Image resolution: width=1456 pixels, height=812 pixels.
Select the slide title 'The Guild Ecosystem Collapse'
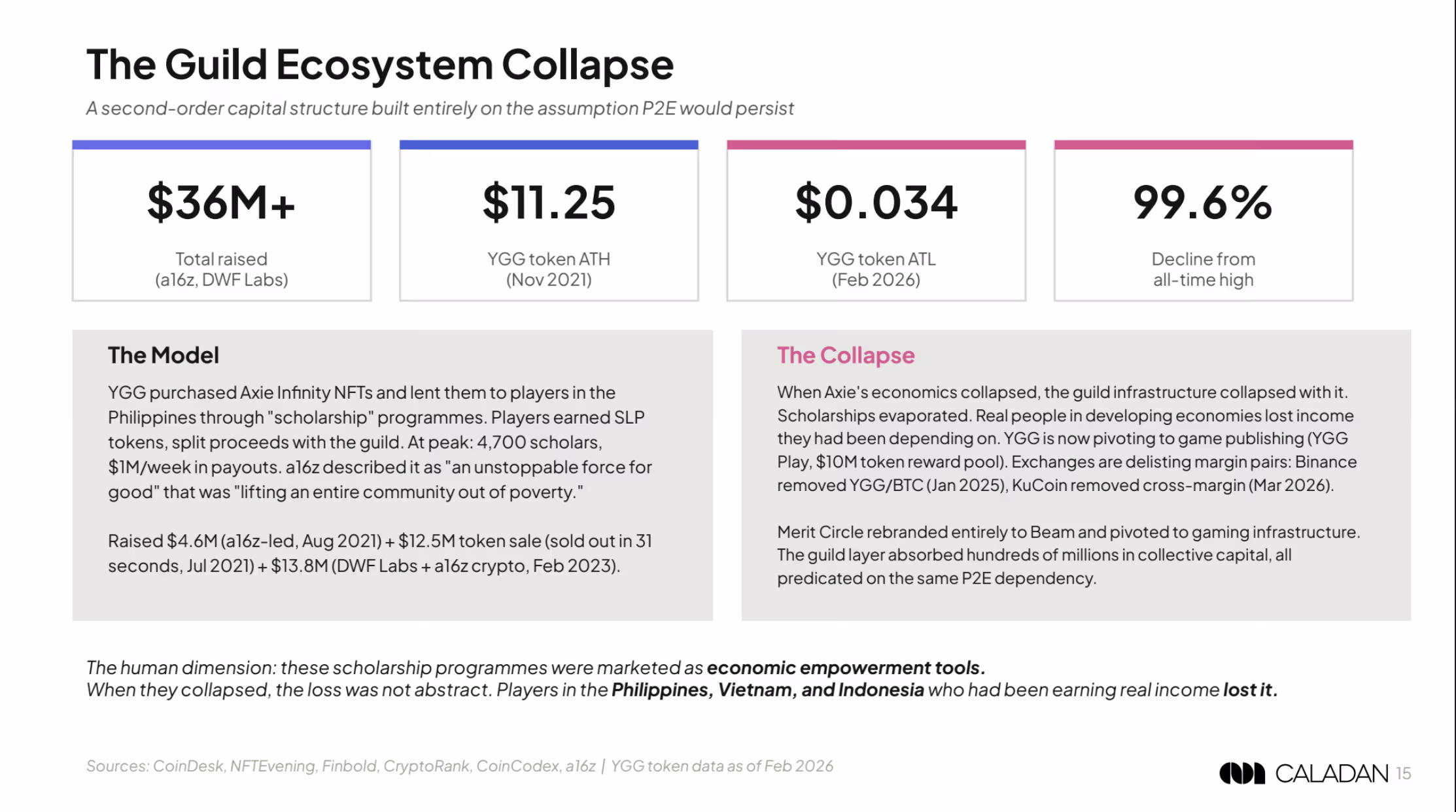[379, 64]
